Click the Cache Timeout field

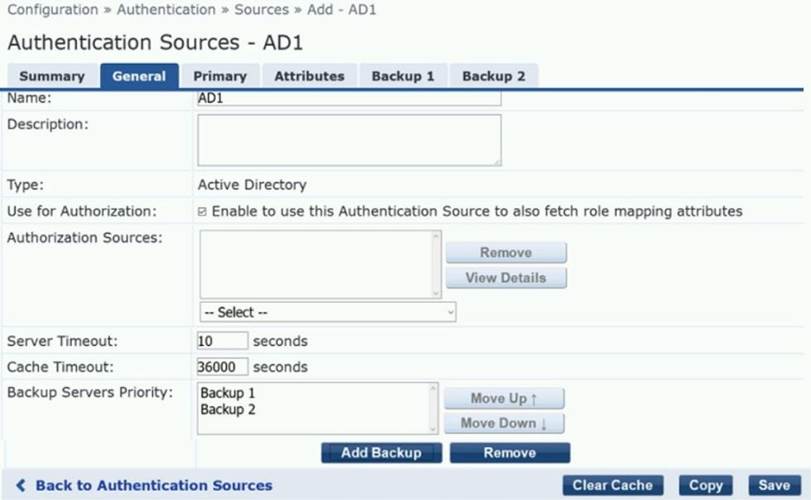[222, 367]
